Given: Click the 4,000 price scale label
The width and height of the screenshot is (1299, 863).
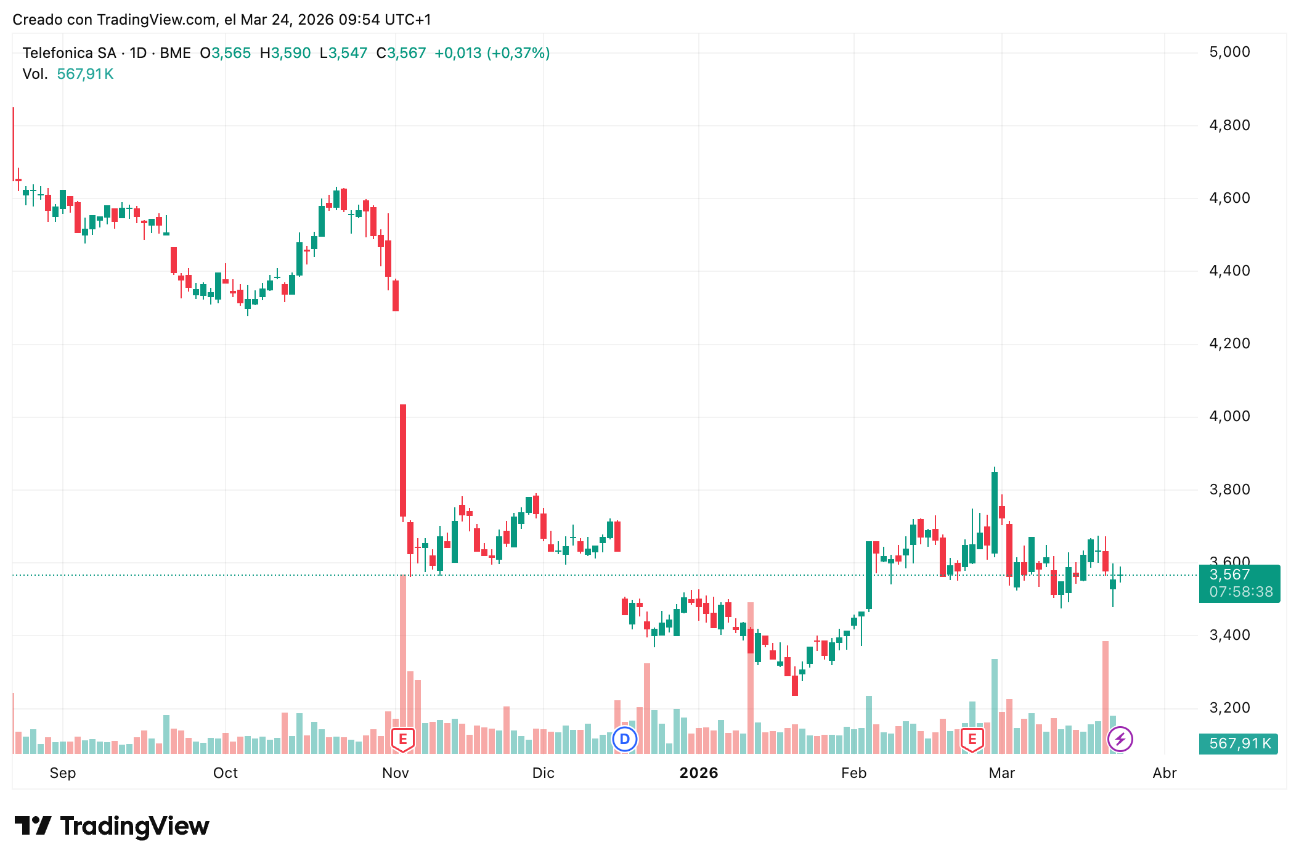Looking at the screenshot, I should (x=1230, y=416).
